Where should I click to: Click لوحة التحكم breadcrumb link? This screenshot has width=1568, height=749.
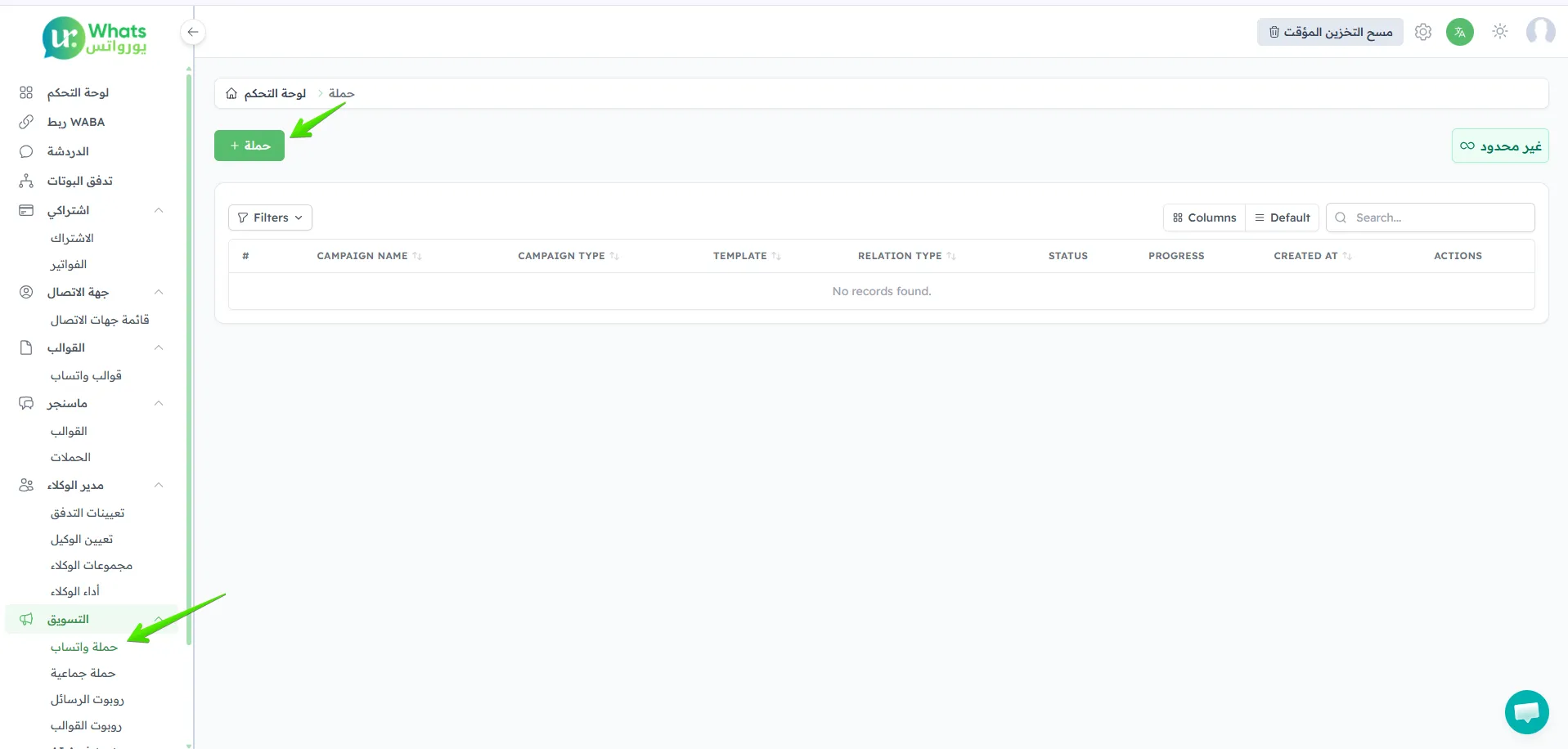(275, 93)
